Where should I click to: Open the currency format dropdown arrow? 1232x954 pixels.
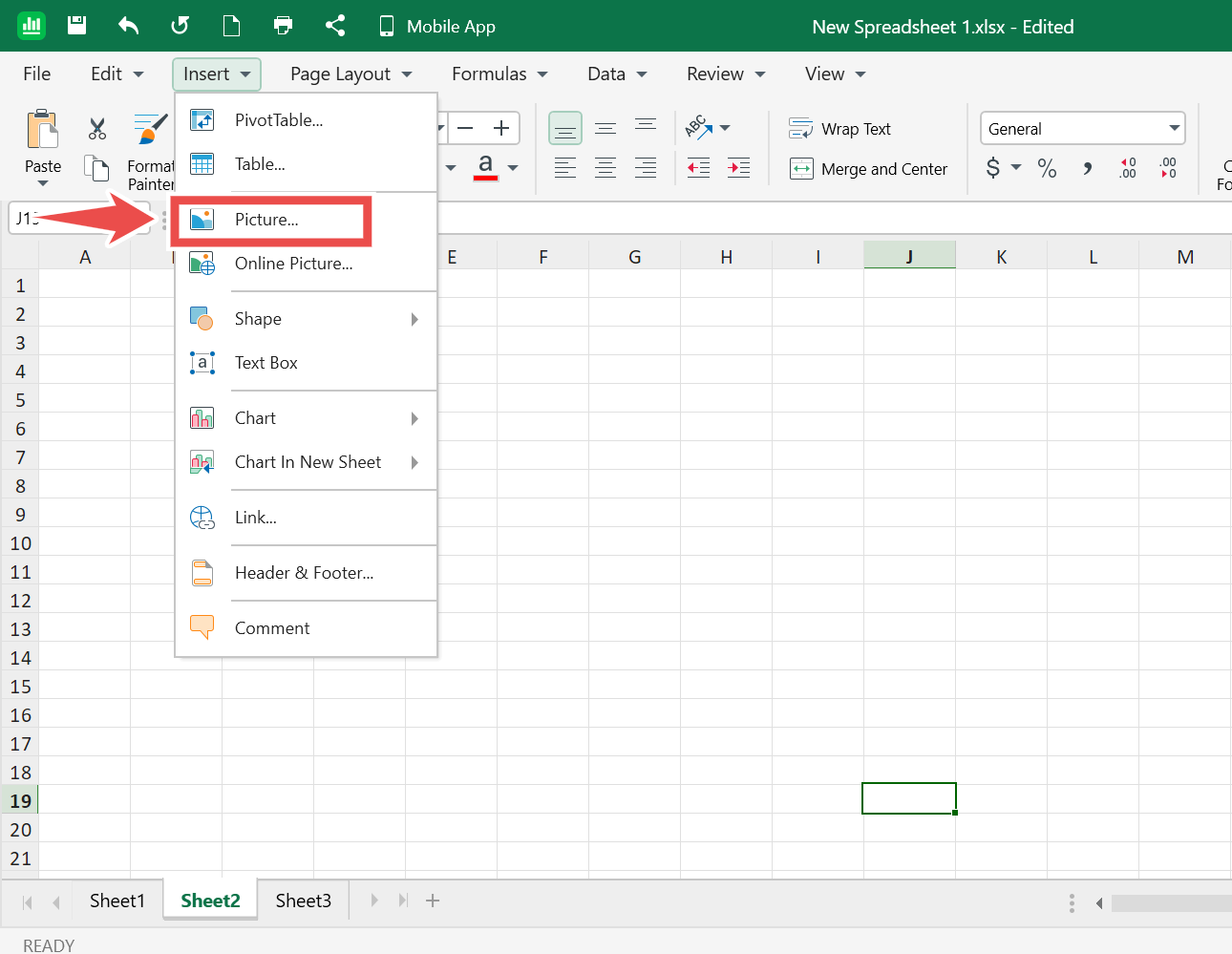pos(1016,168)
